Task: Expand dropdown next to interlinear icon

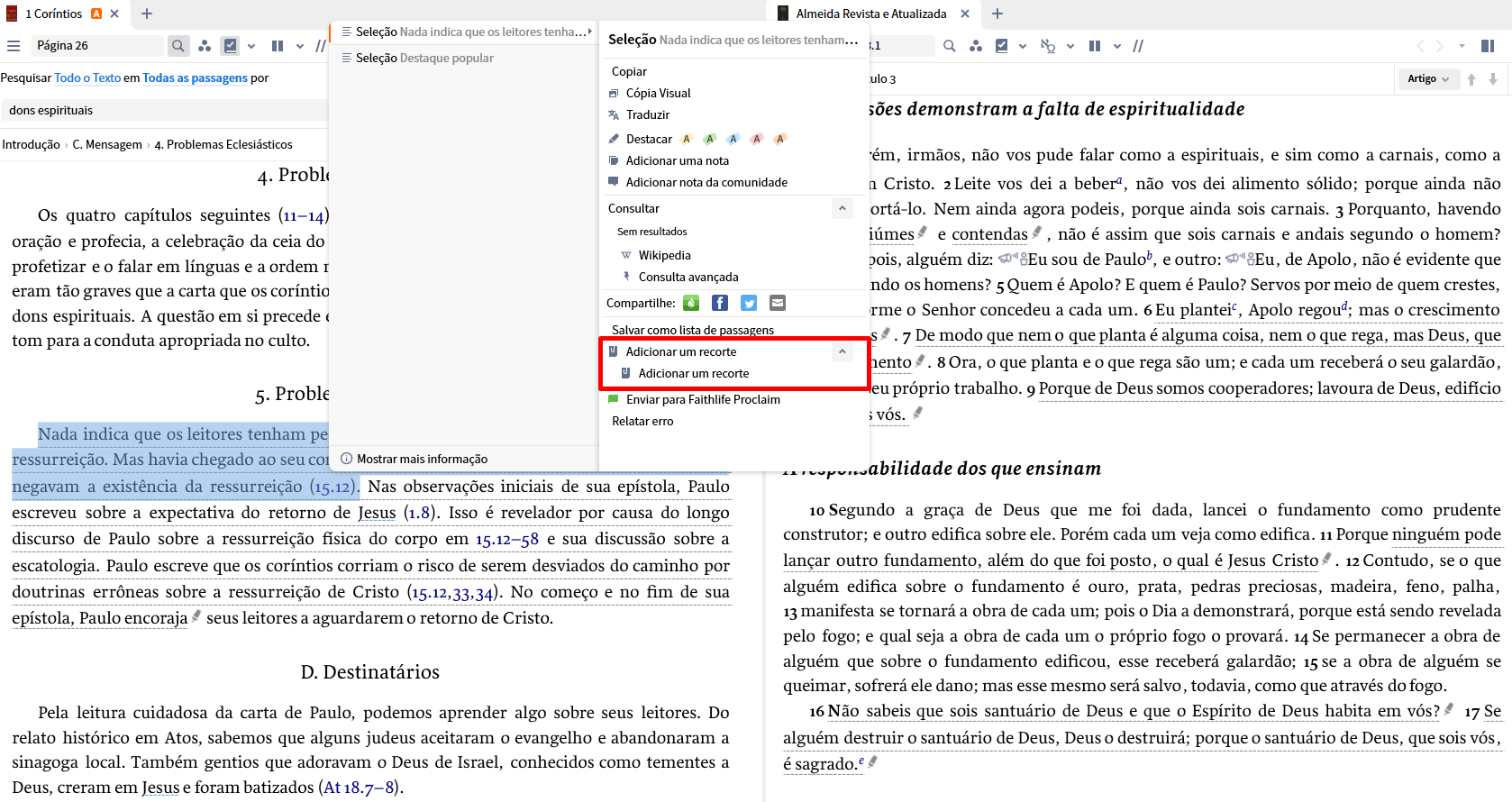Action: (x=1070, y=46)
